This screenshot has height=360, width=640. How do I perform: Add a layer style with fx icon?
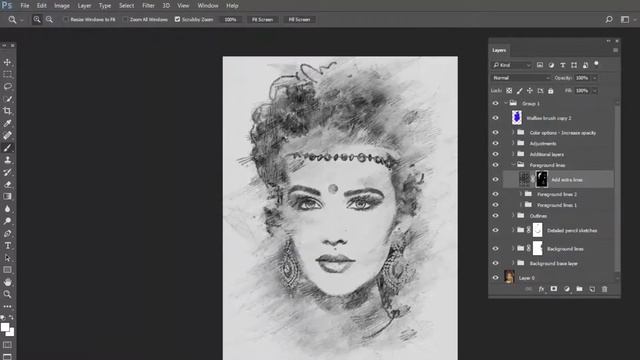coord(541,289)
